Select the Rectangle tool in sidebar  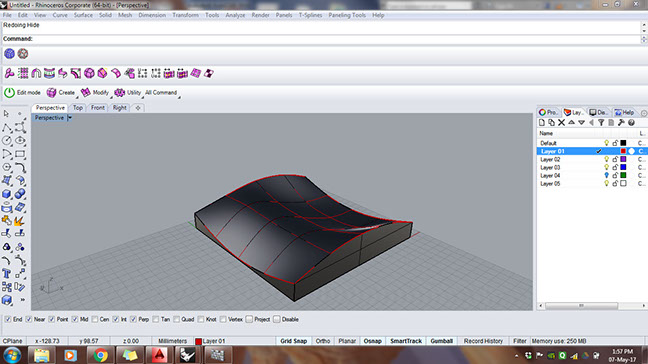point(19,154)
